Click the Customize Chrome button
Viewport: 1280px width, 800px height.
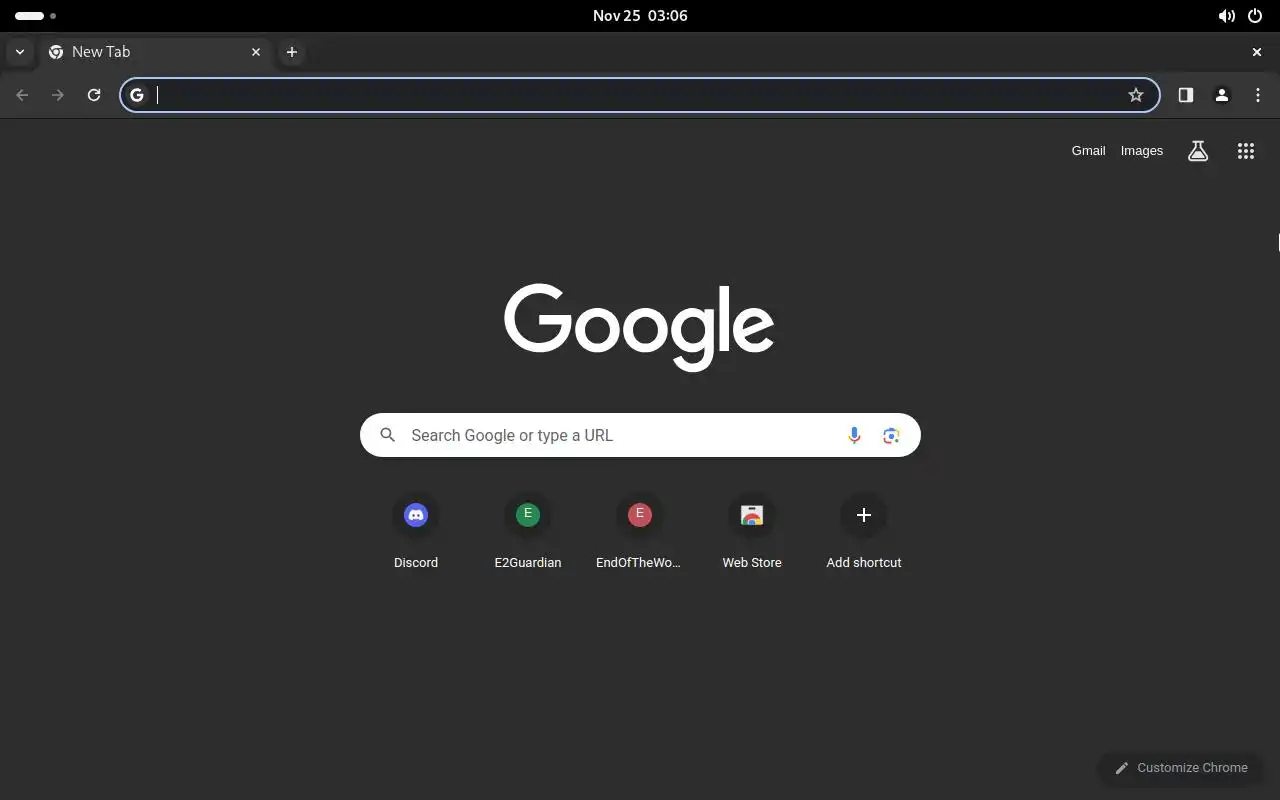(1181, 768)
